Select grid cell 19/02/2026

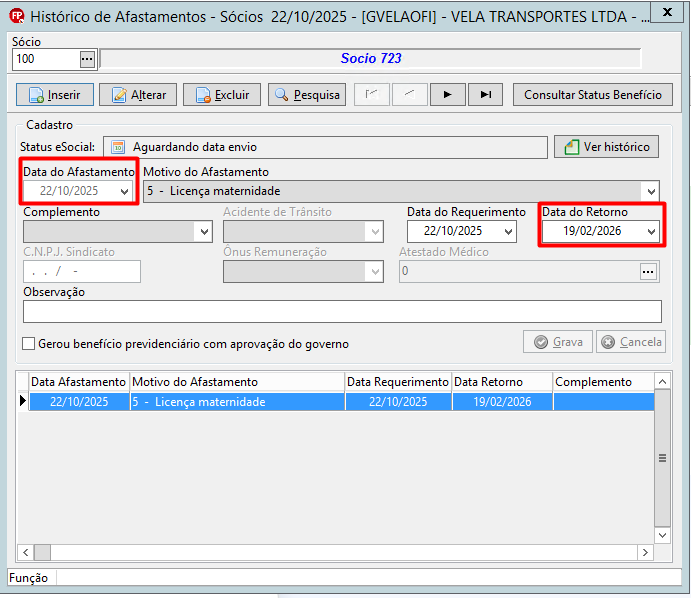(502, 402)
